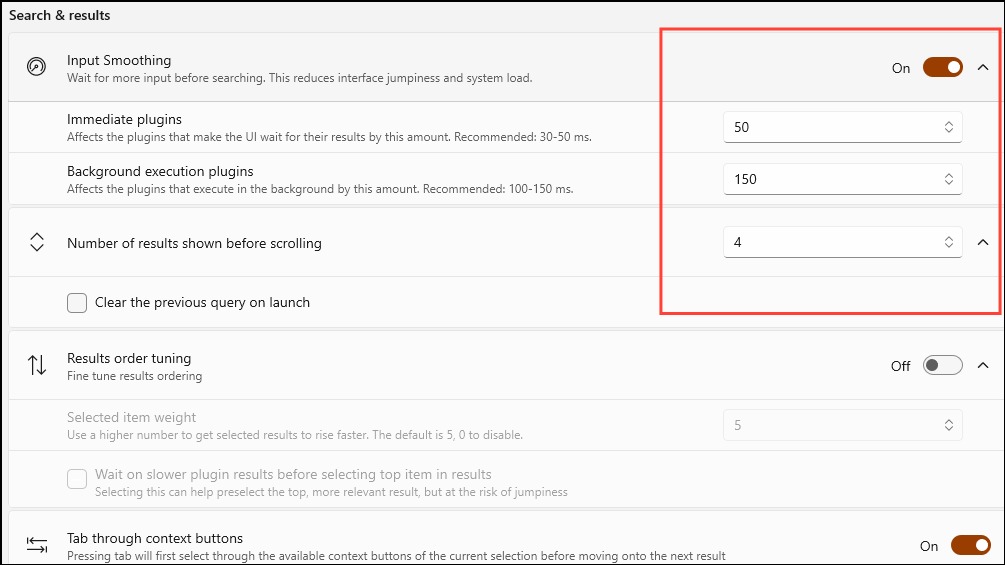Screen dimensions: 1005x565
Task: Collapse the Number of results section chevron
Action: tap(983, 242)
